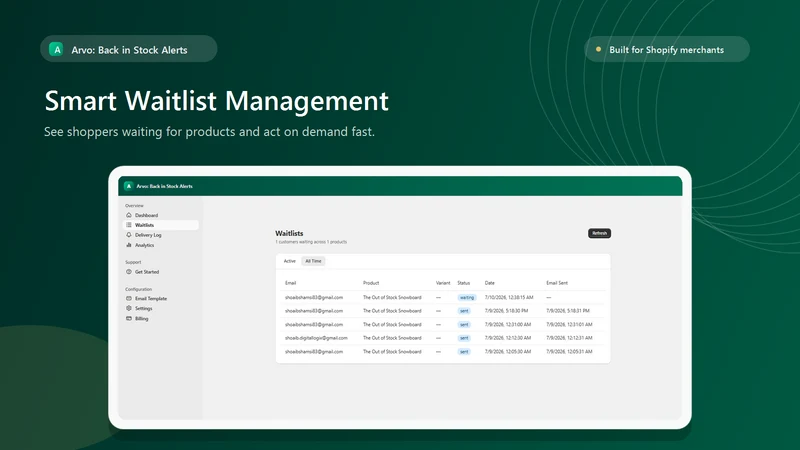The width and height of the screenshot is (800, 450).
Task: Click the email in the 7/10/2026 waiting row
Action: [314, 297]
